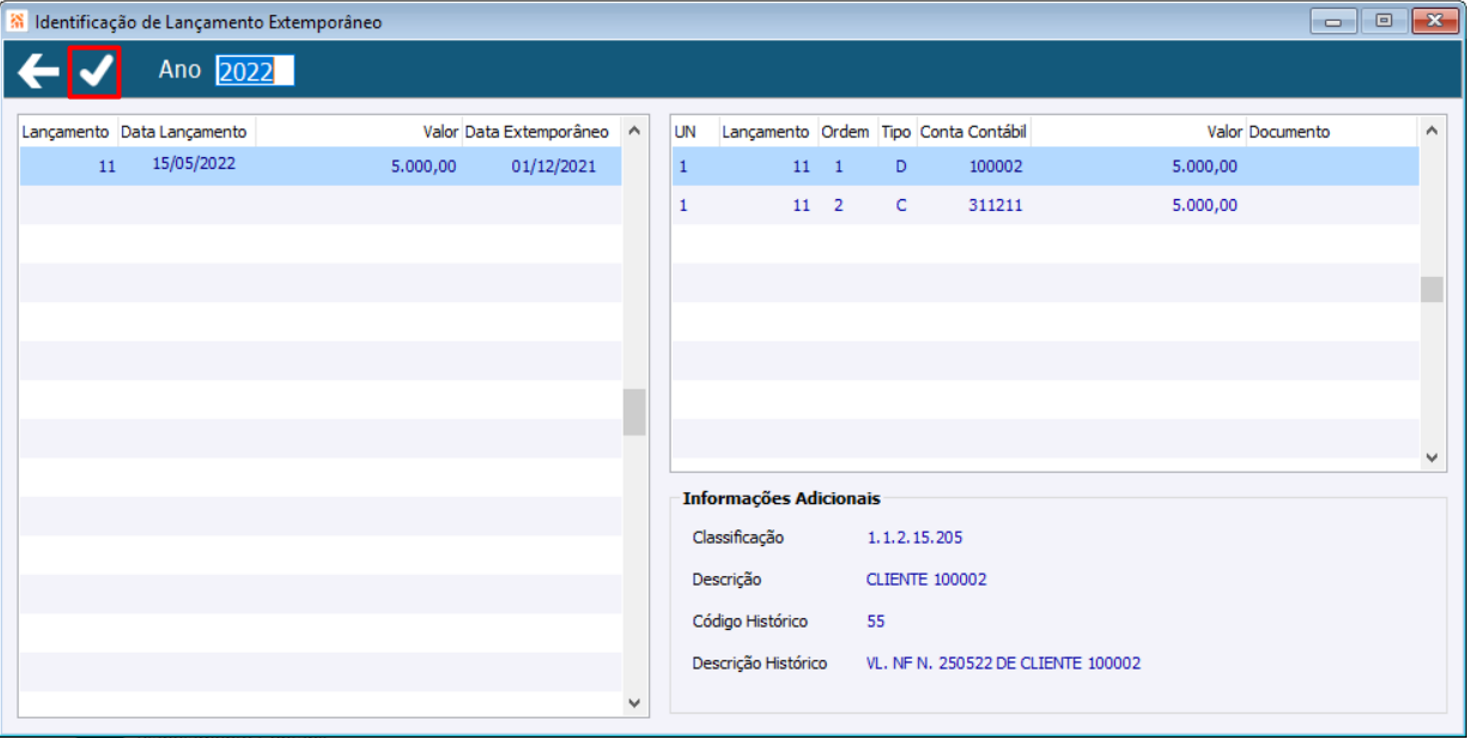
Task: Click the C type cell in right table
Action: 901,205
